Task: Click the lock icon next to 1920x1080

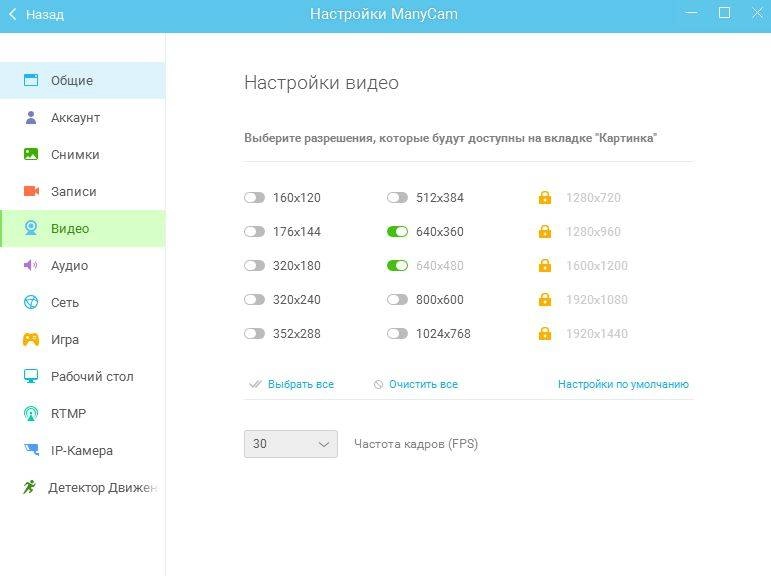Action: pyautogui.click(x=545, y=300)
